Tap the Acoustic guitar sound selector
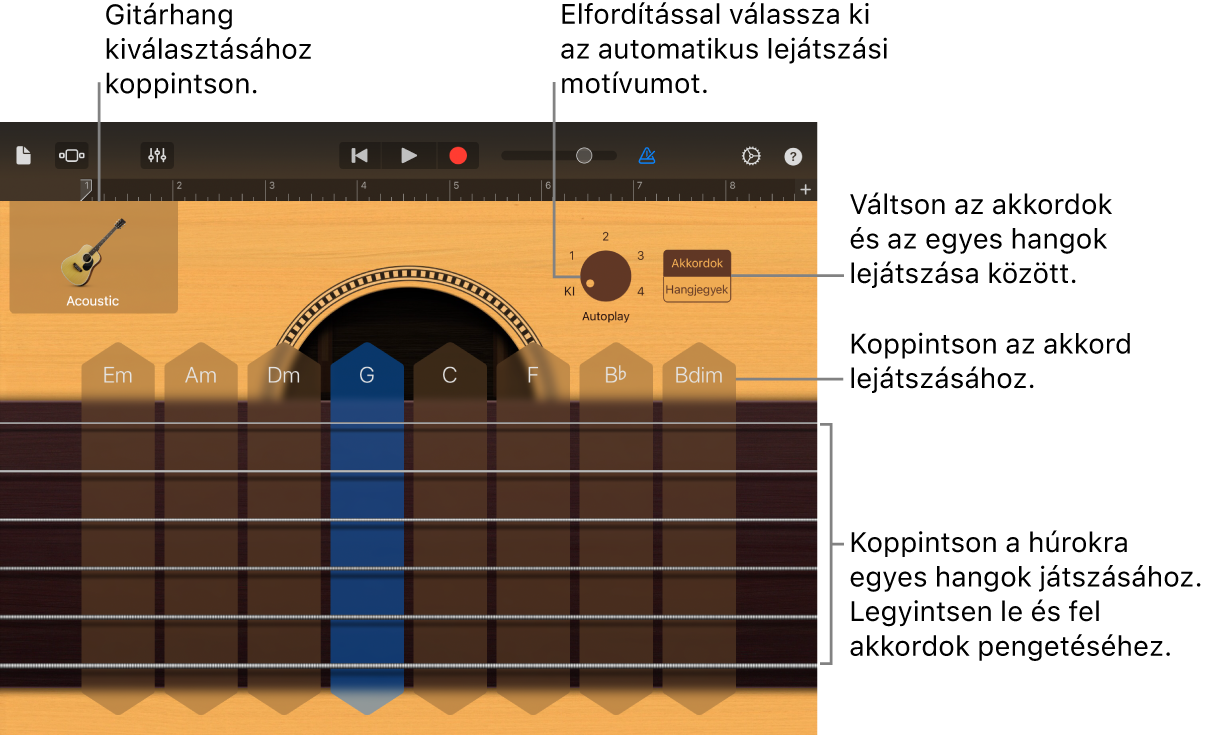This screenshot has width=1213, height=737. [x=93, y=259]
